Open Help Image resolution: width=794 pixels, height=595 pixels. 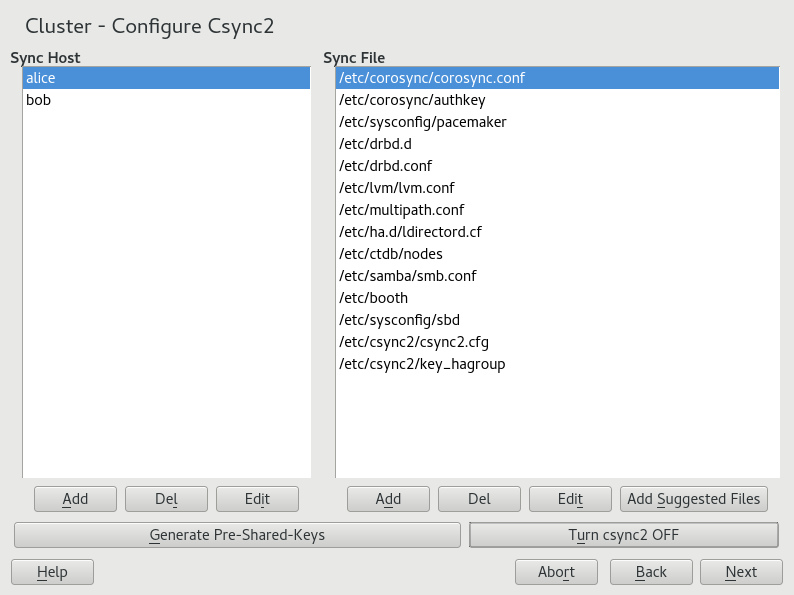[x=52, y=572]
